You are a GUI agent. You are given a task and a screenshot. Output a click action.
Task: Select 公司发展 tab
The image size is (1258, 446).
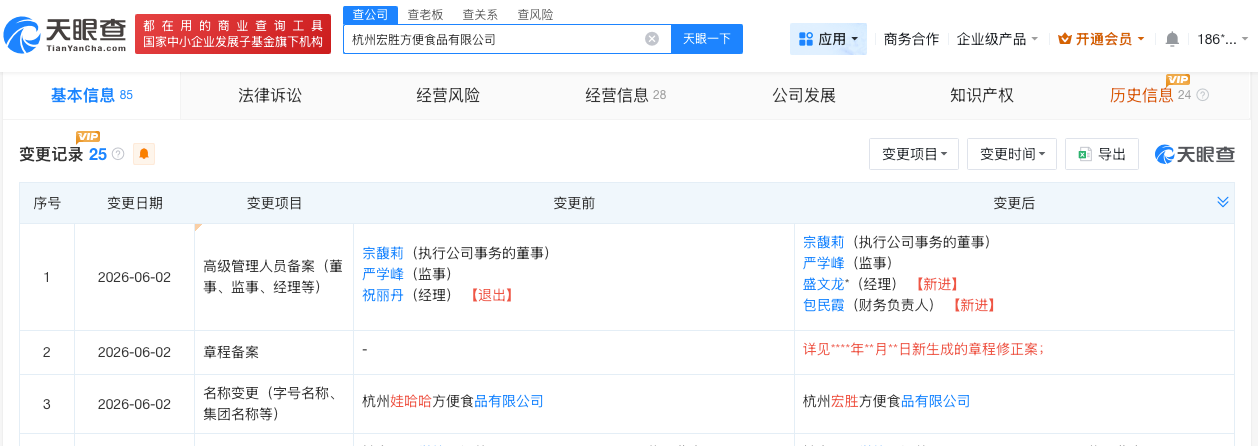pyautogui.click(x=804, y=95)
